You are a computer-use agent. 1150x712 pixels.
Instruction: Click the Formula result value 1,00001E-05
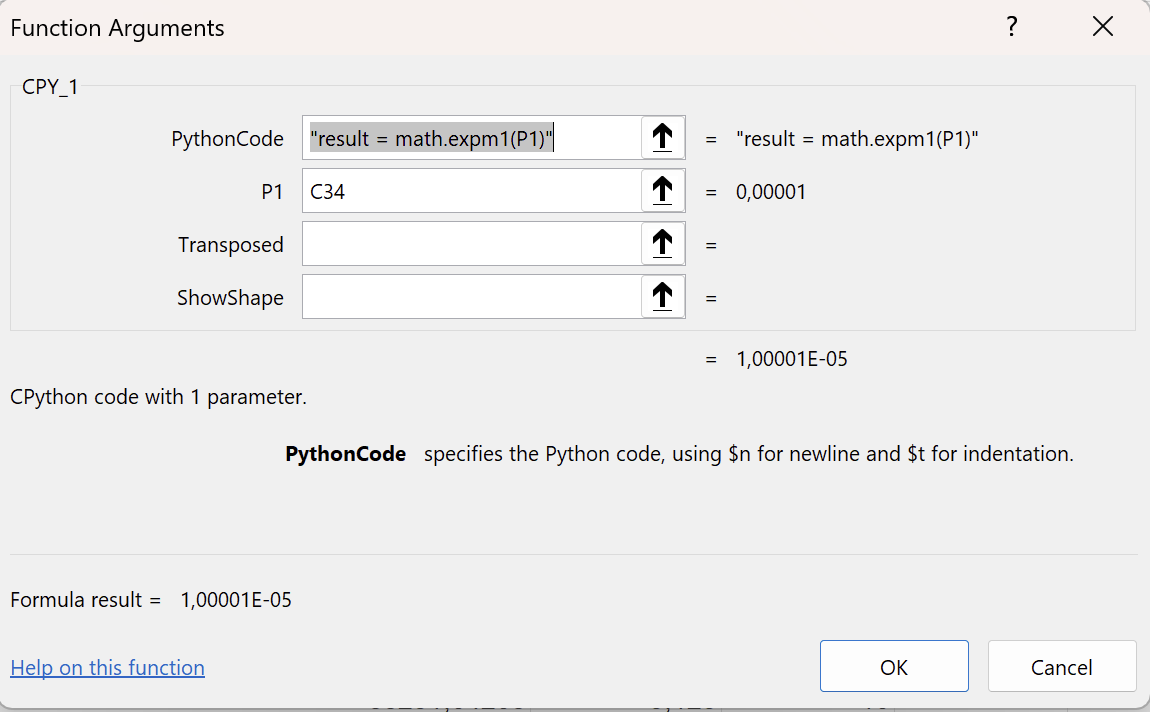pos(236,600)
